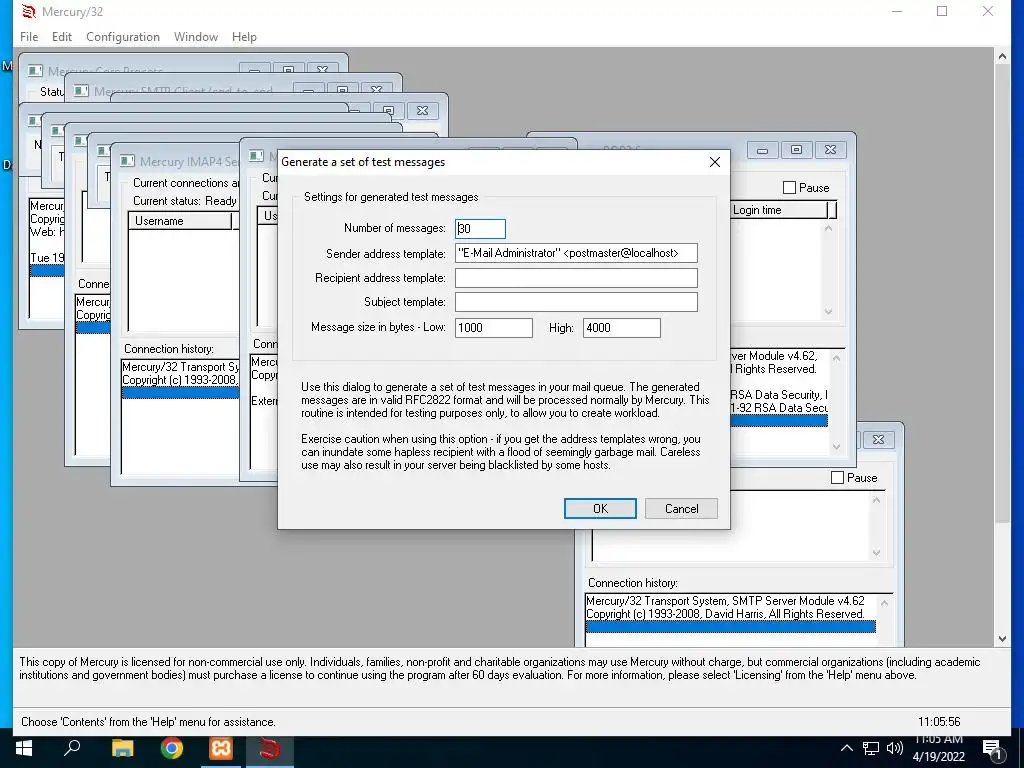Click OK to generate test messages
Screen dimensions: 1024x768
(600, 509)
